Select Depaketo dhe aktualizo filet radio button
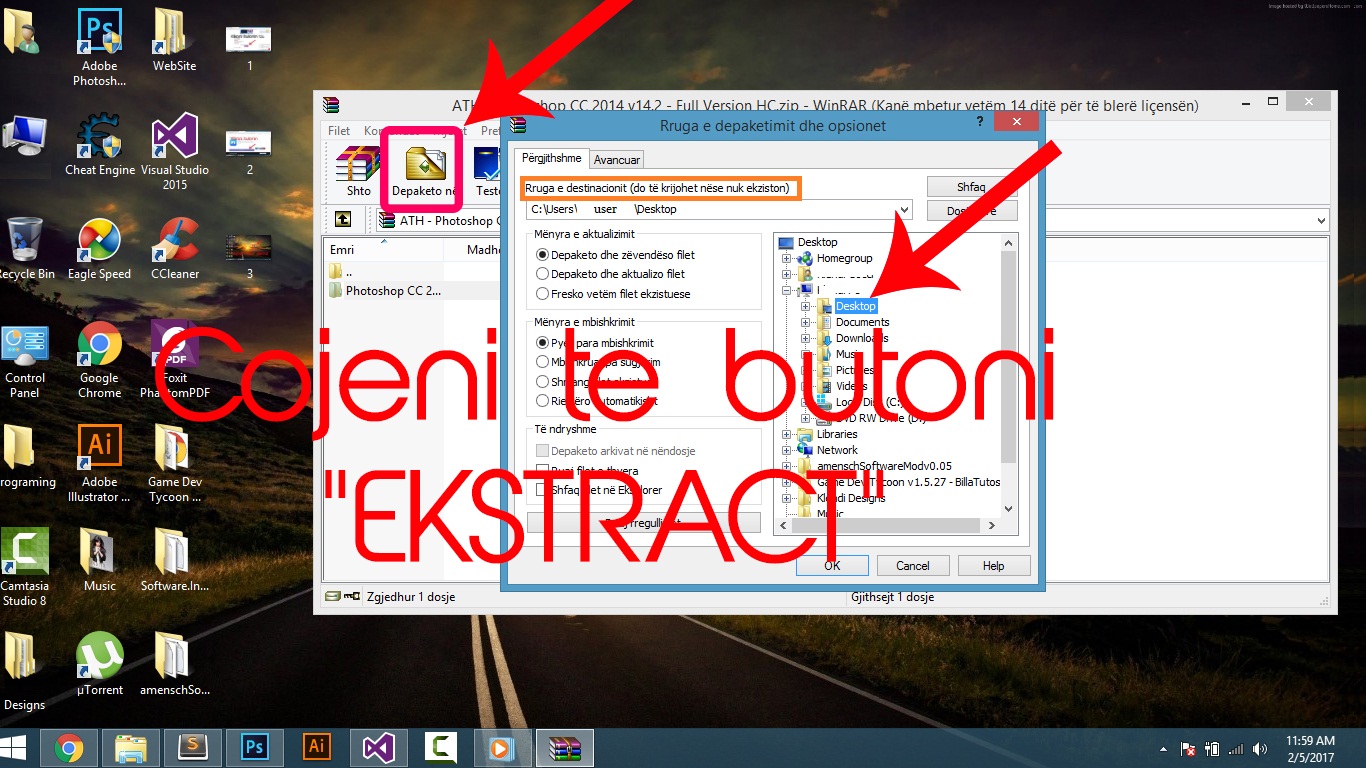 click(x=542, y=274)
